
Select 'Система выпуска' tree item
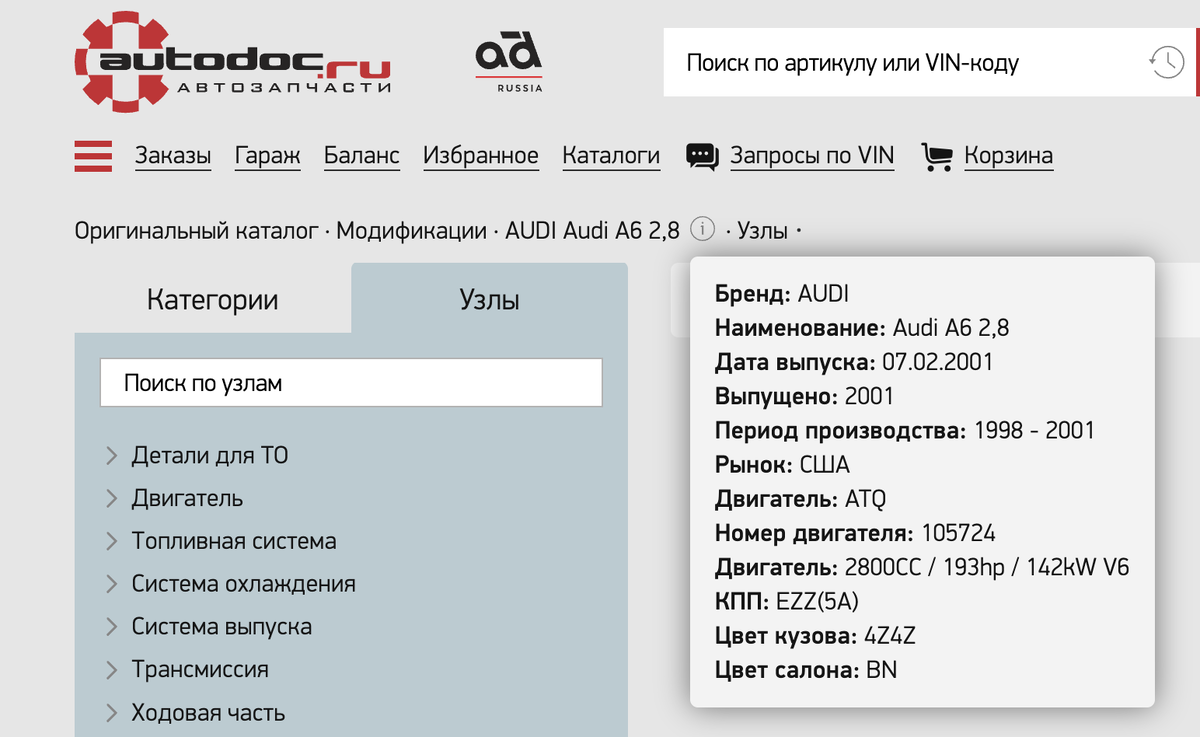222,627
